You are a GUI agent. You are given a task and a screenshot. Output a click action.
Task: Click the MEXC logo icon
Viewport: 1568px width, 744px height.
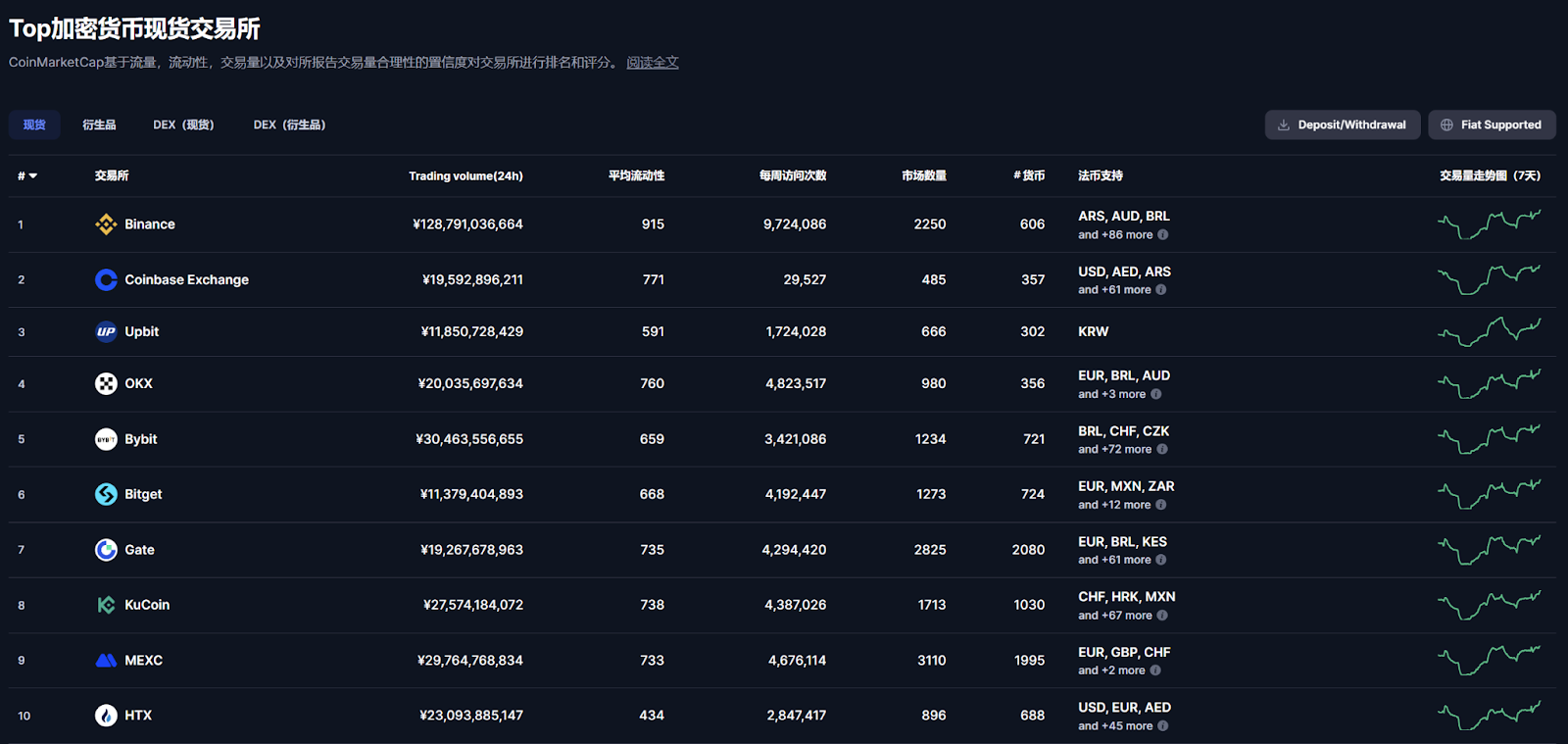coord(106,661)
